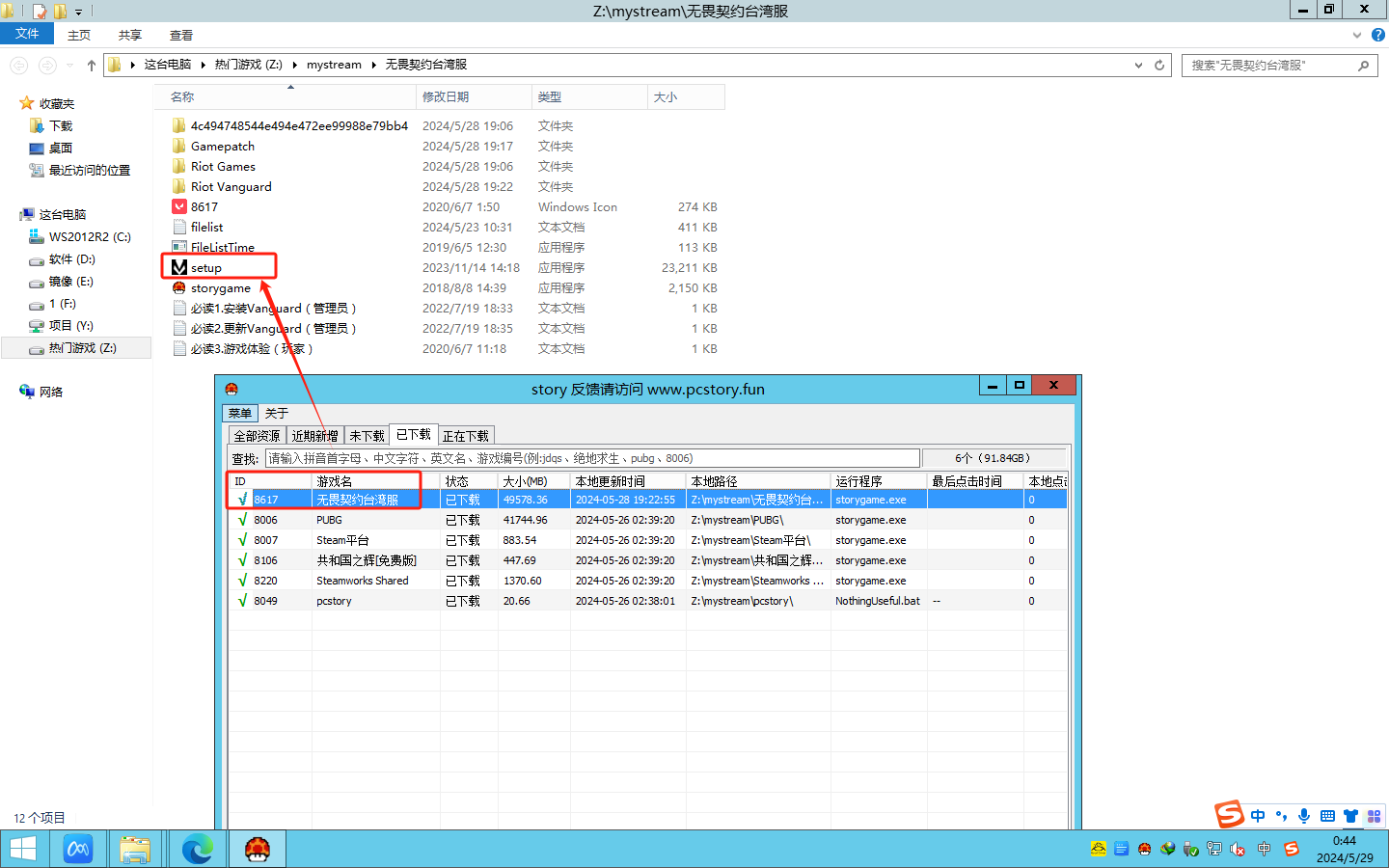Open the 关于 menu in story window
The width and height of the screenshot is (1389, 868).
(x=277, y=413)
